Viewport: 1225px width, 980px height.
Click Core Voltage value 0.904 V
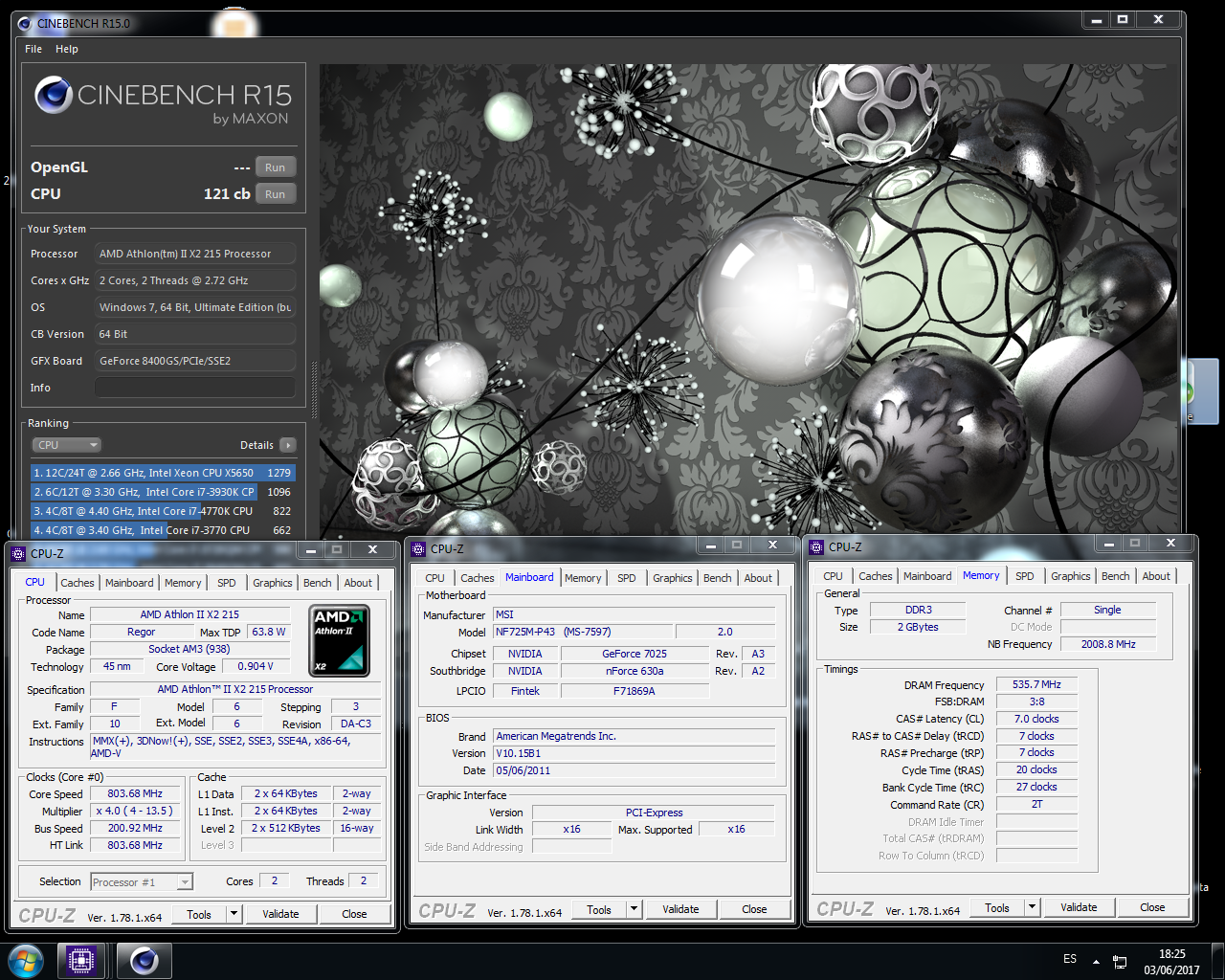(x=256, y=666)
